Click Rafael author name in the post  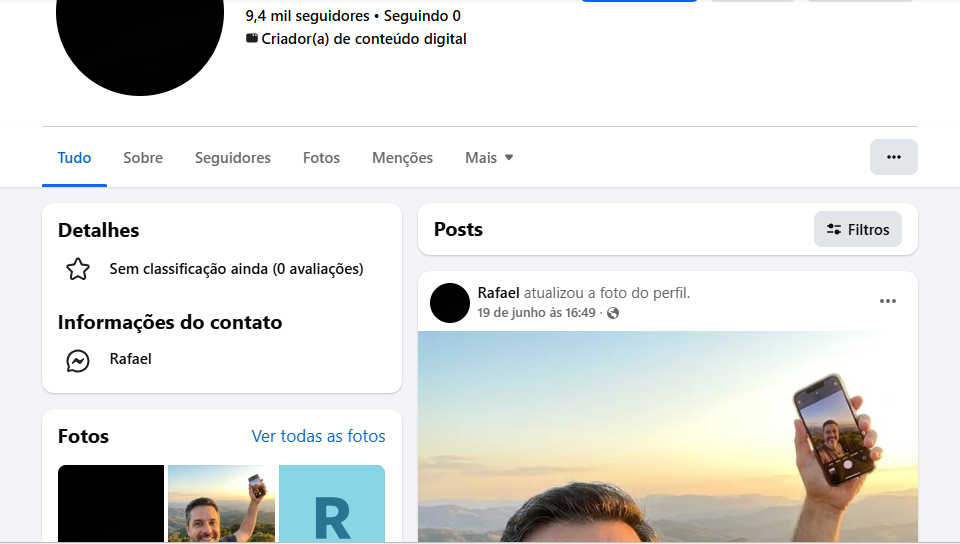pos(498,293)
